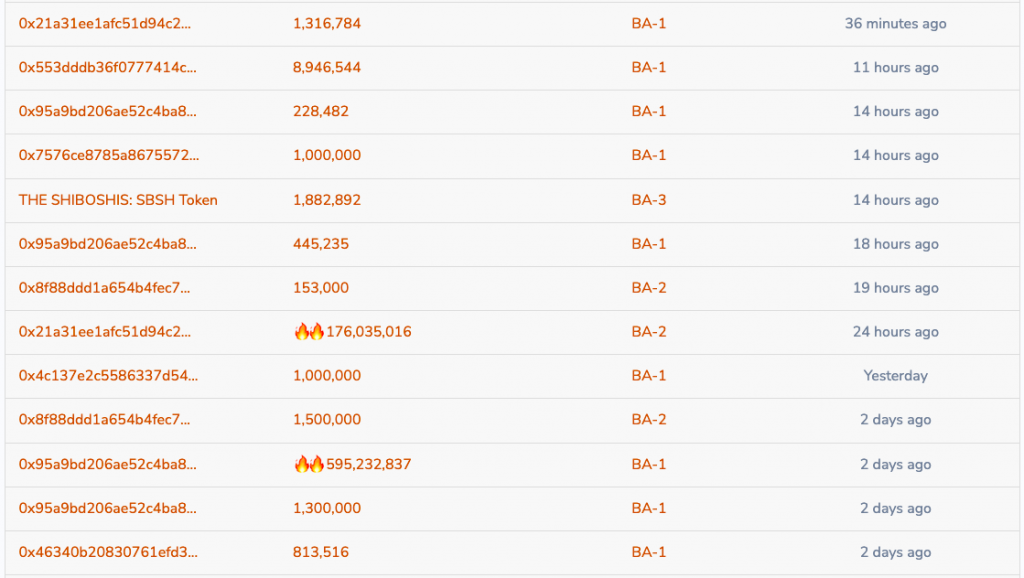Screen dimensions: 1024x578
Task: Click the 36 minutes ago timestamp
Action: pyautogui.click(x=895, y=24)
